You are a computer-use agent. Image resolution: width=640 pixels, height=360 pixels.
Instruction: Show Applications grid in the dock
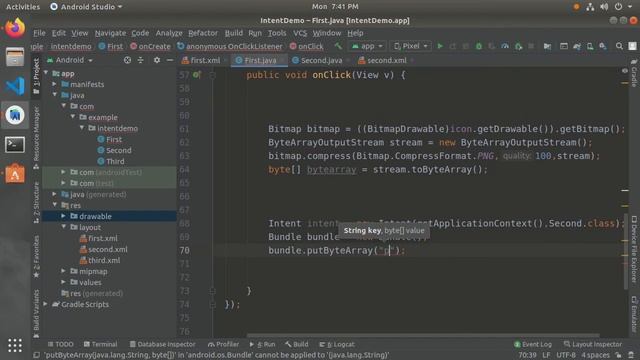[x=15, y=345]
